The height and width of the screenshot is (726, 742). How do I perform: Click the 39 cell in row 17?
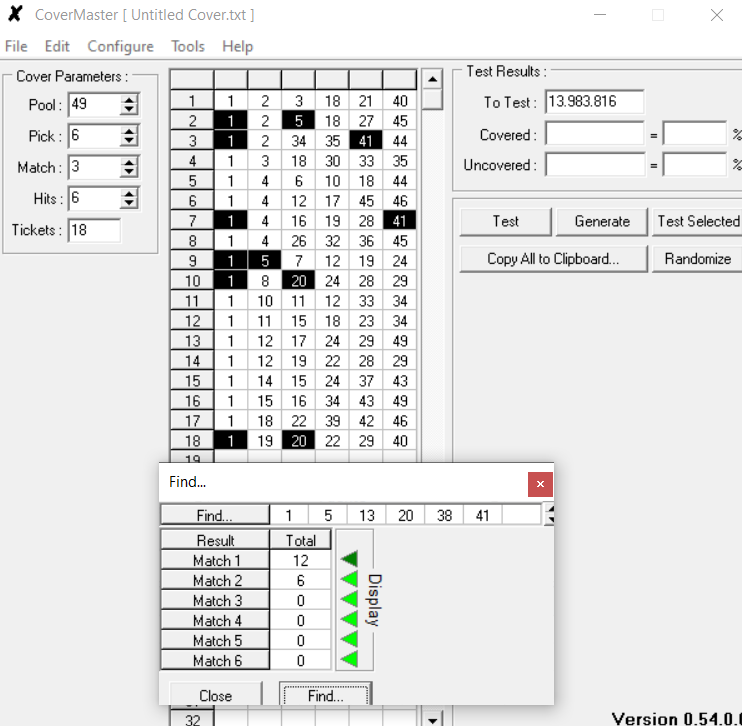tap(332, 421)
